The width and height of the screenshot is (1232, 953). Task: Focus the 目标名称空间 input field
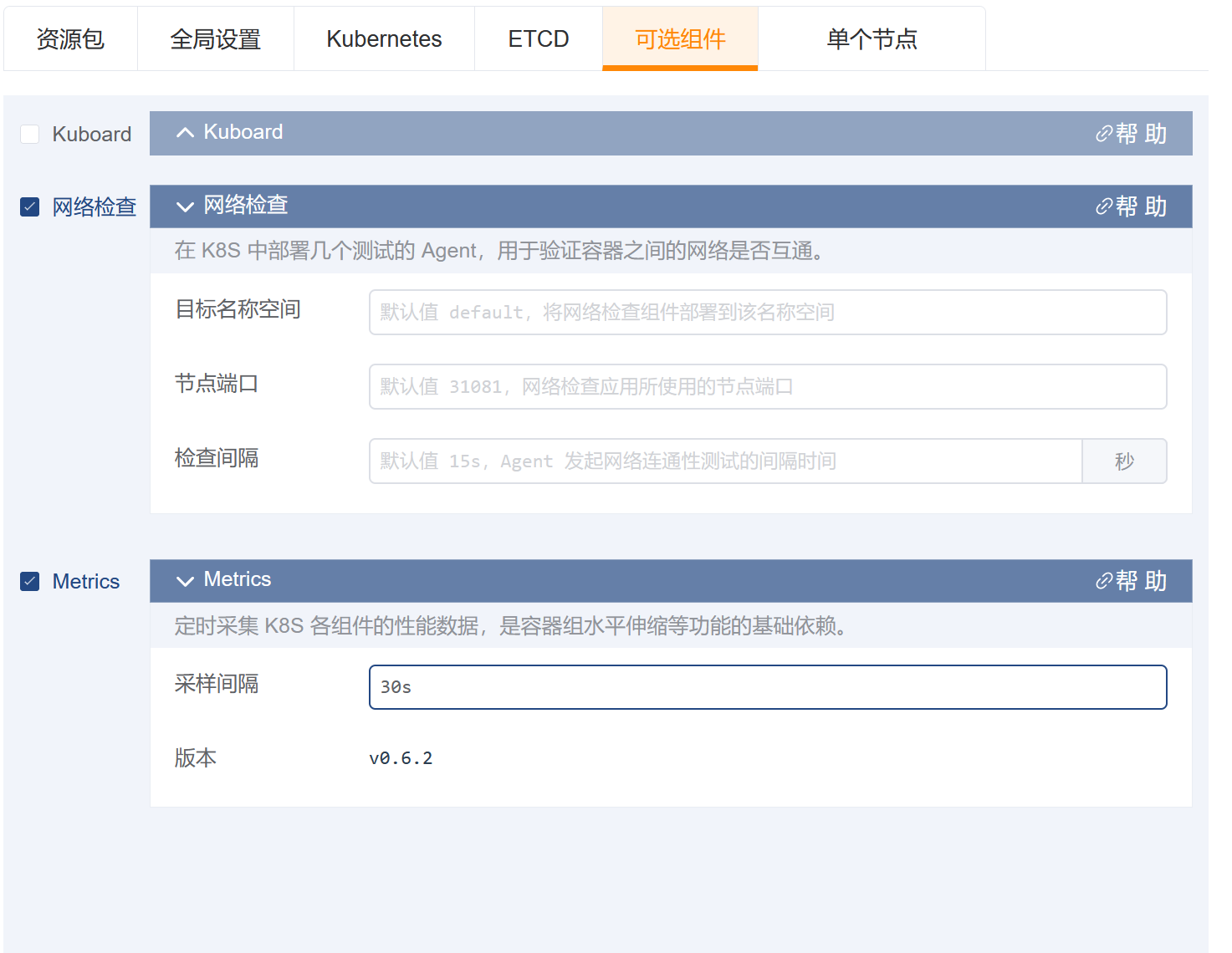click(x=768, y=312)
